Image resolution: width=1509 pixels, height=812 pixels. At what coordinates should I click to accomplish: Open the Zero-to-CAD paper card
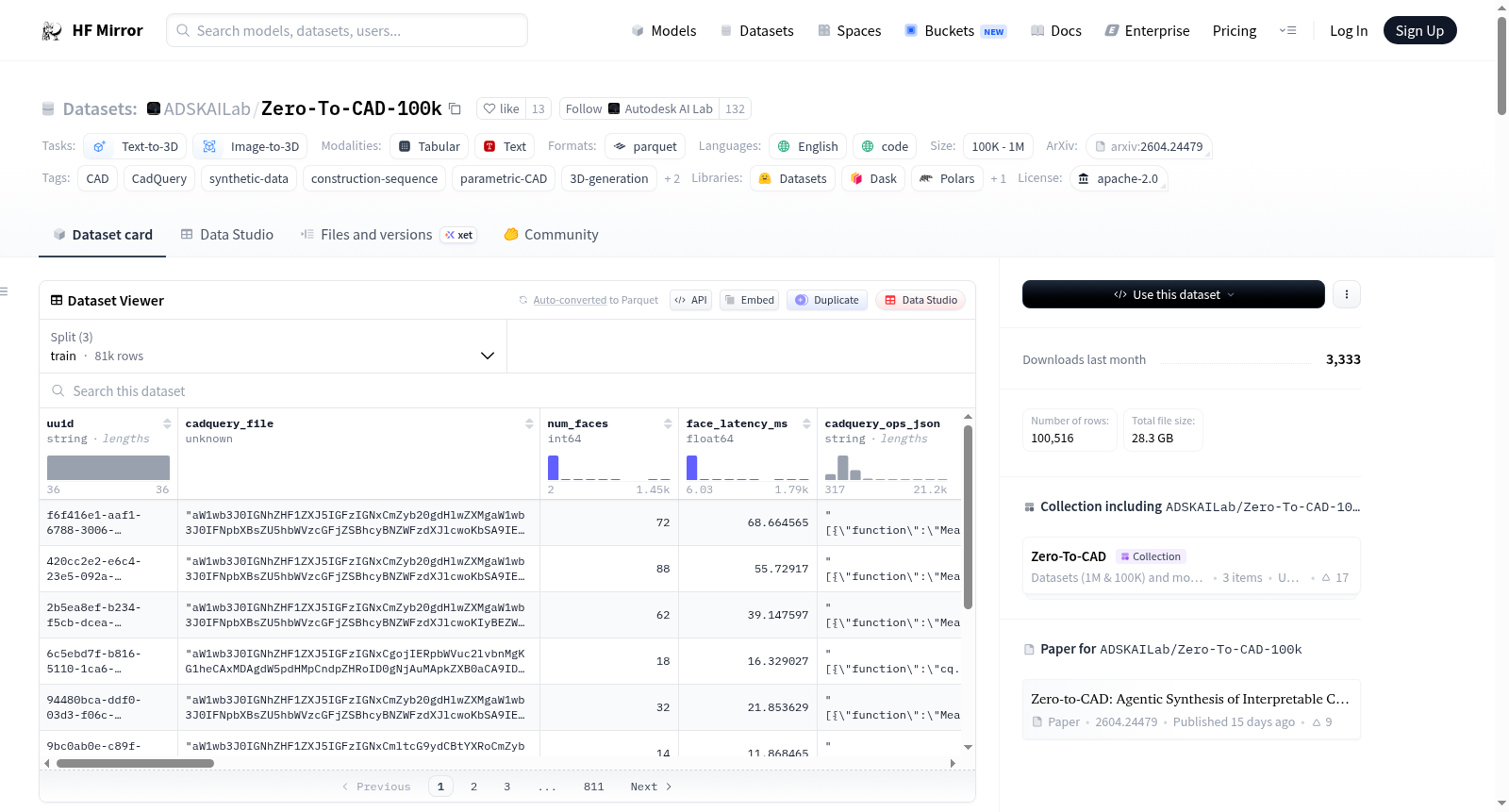pos(1191,709)
